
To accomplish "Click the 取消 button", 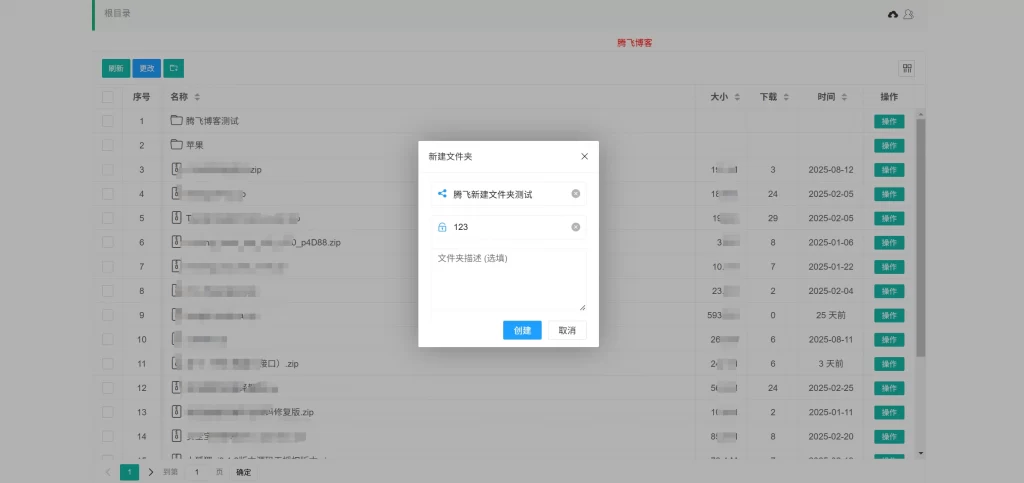I will (x=567, y=330).
